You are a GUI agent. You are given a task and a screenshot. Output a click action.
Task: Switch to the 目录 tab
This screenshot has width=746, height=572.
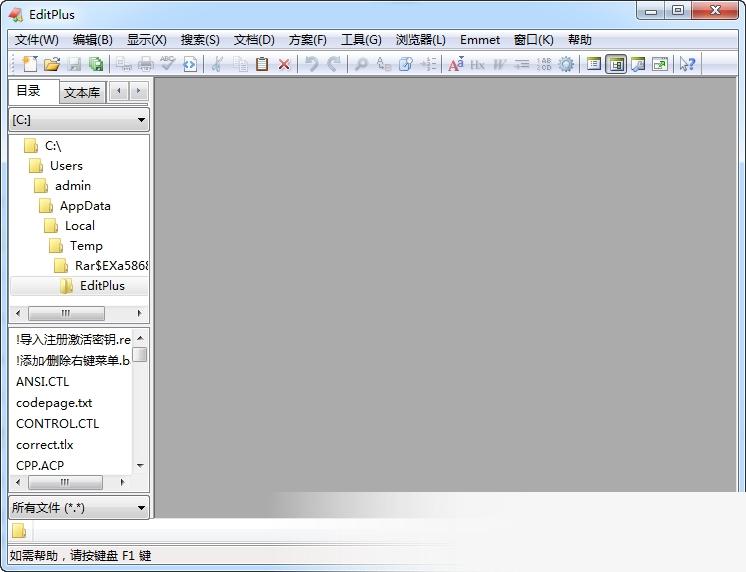(33, 91)
